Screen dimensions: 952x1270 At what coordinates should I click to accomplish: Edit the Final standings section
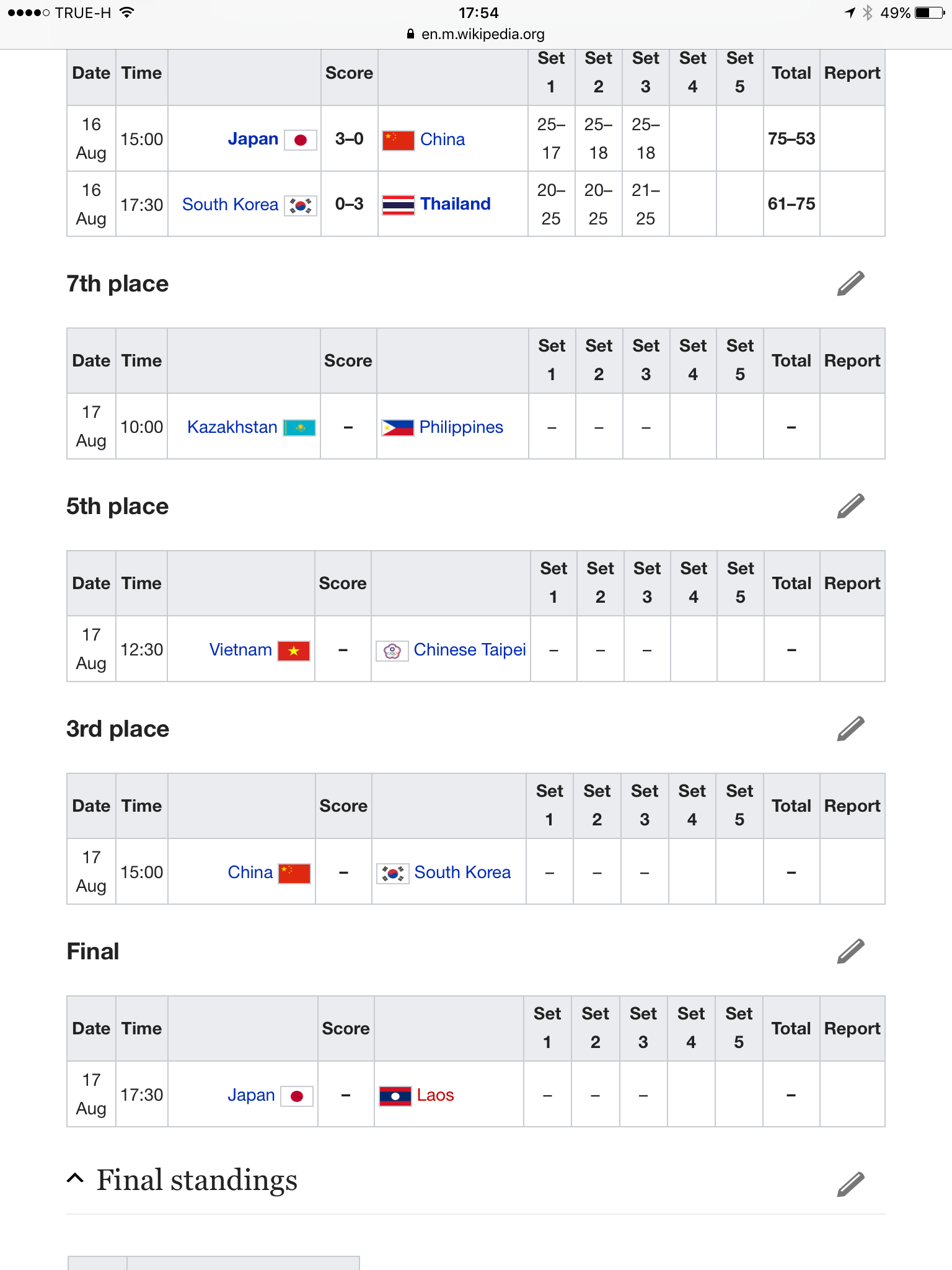(x=850, y=1184)
